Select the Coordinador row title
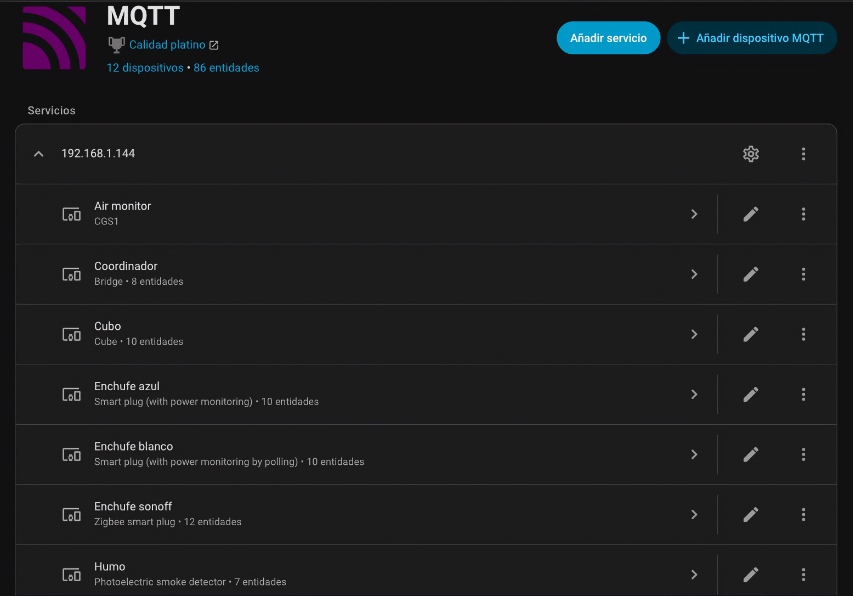 (126, 266)
